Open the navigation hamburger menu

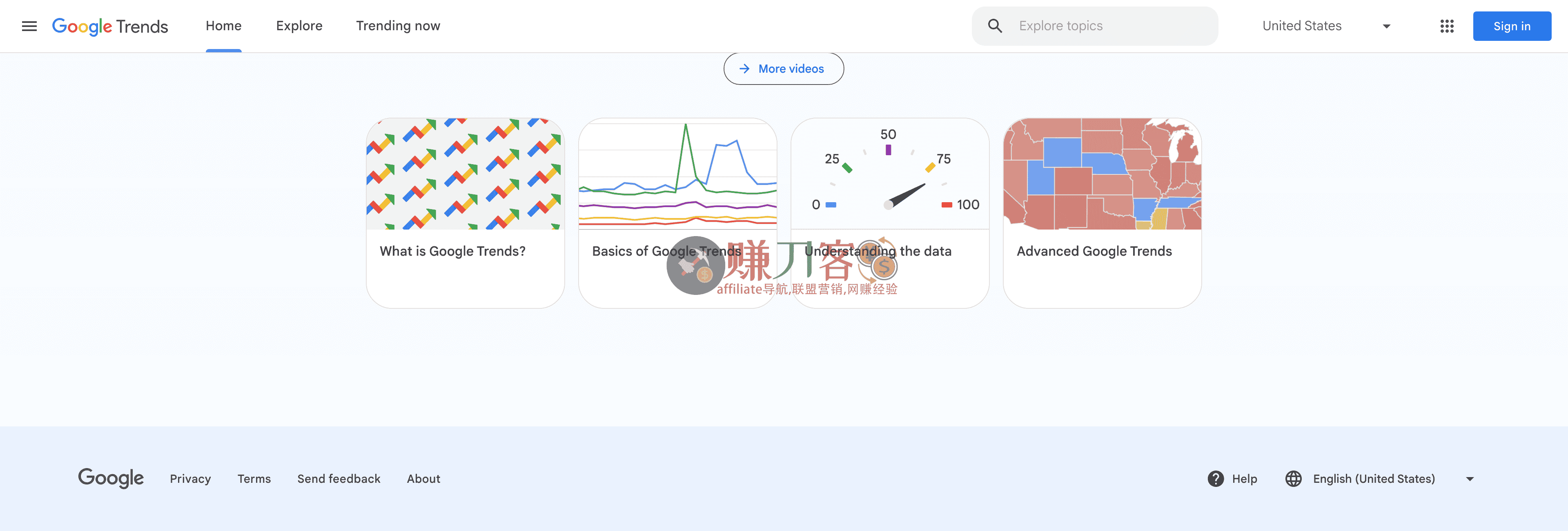29,26
